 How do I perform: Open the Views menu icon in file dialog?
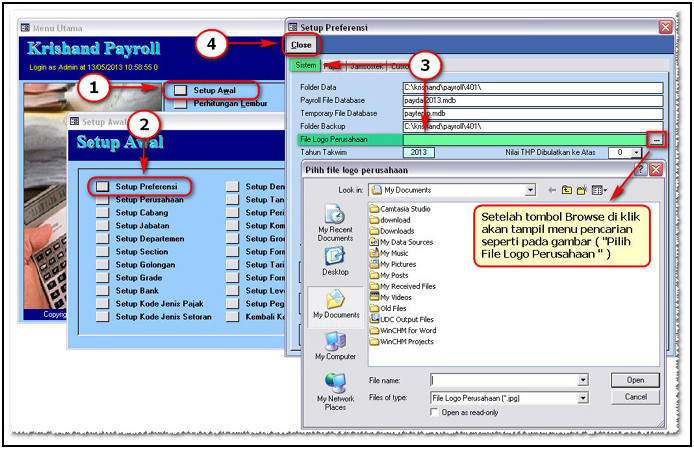click(x=599, y=190)
